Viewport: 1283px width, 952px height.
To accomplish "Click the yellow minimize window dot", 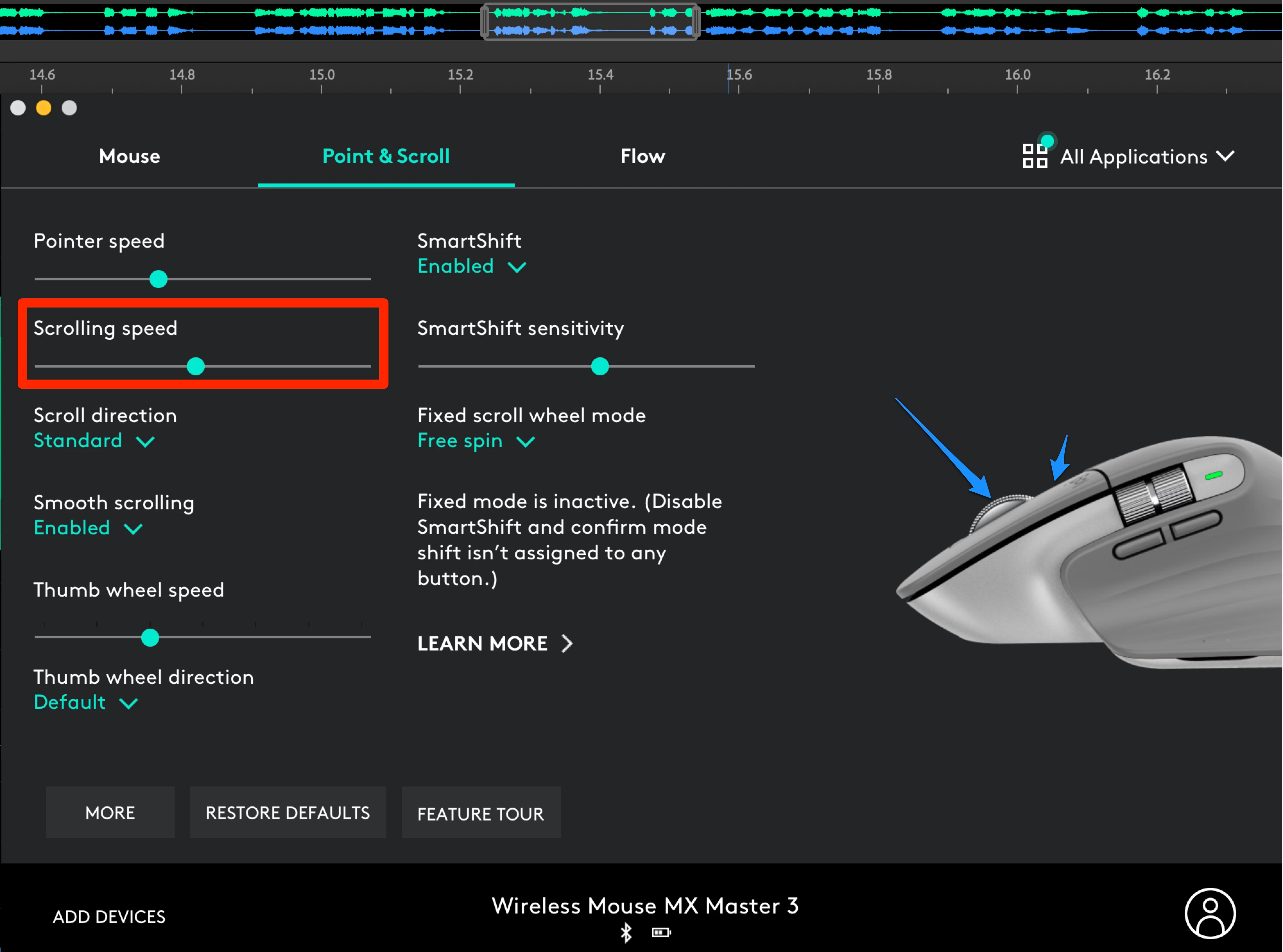I will coord(44,108).
